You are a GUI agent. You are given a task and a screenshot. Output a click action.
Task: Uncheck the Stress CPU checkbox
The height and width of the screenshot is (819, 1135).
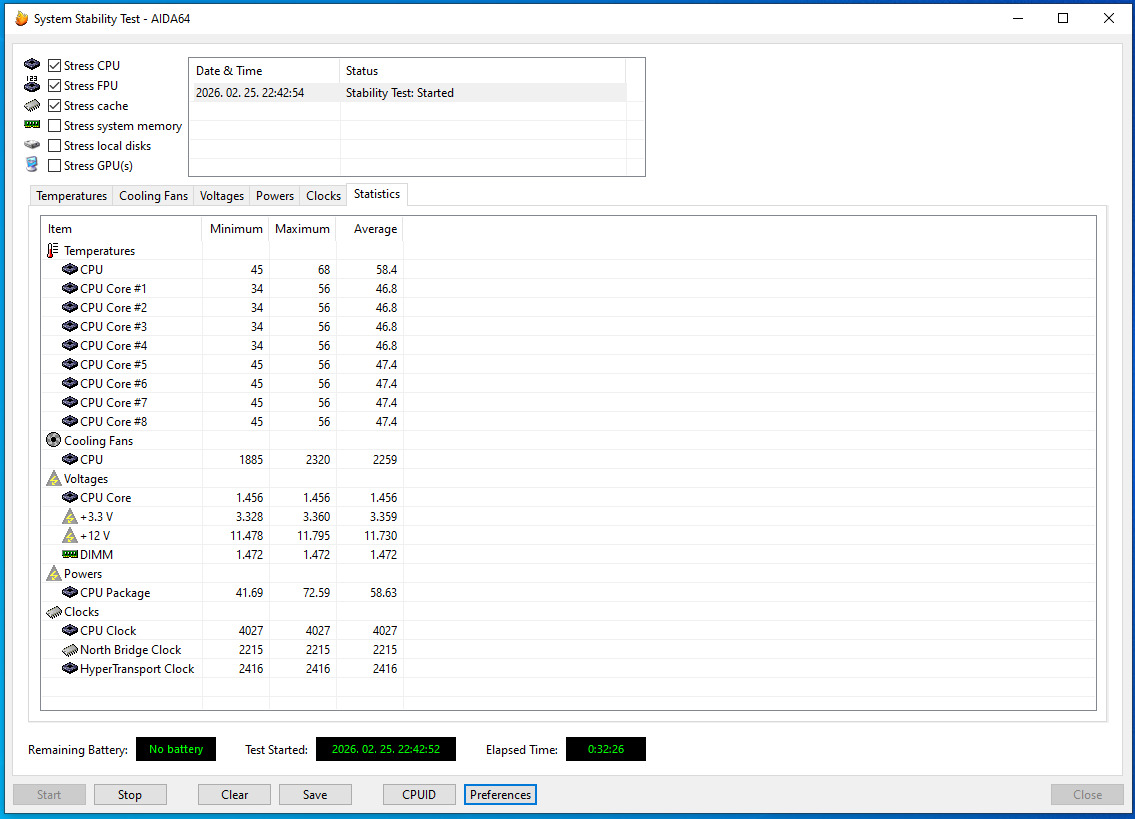pos(54,65)
